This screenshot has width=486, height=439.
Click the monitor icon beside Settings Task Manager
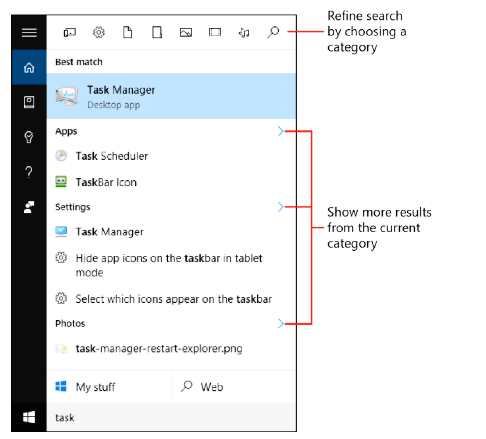pos(61,231)
